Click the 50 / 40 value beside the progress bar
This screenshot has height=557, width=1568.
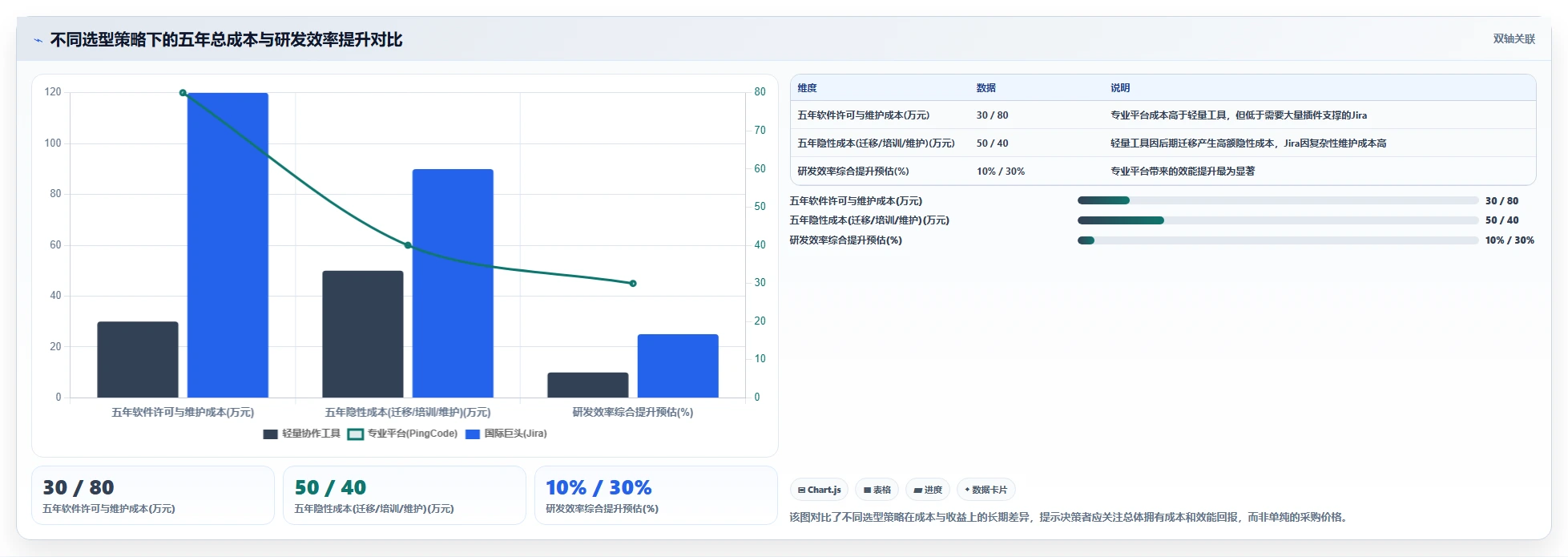pyautogui.click(x=1501, y=220)
